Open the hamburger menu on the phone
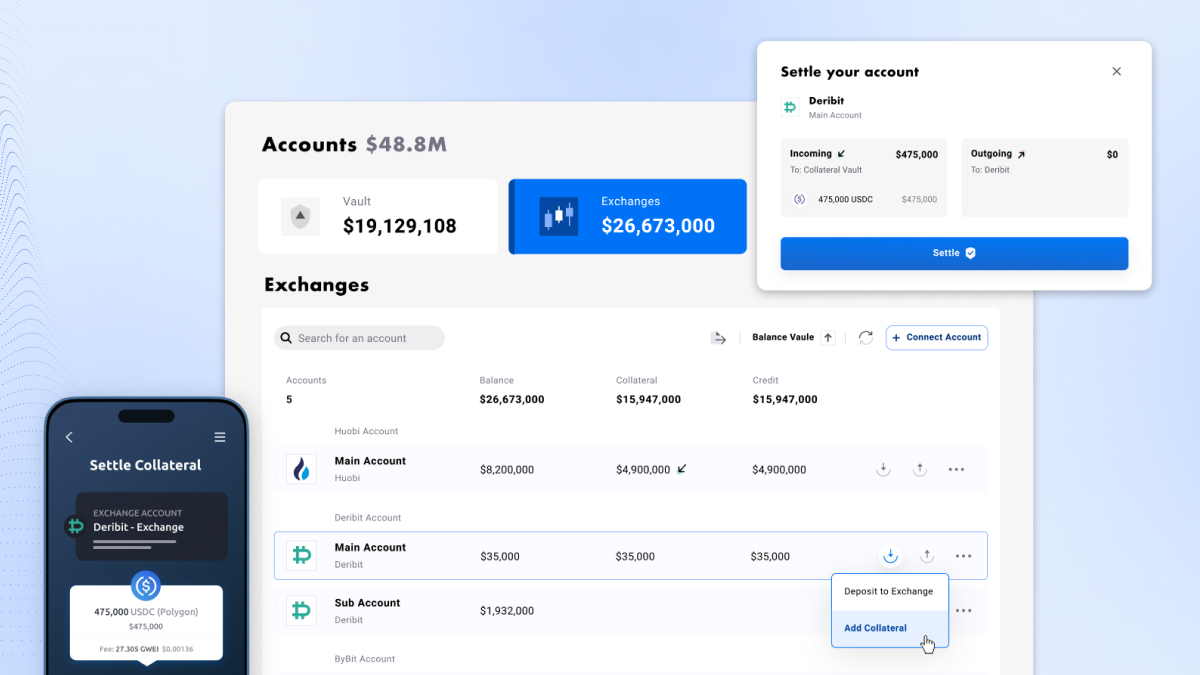Screen dimensions: 1200x675 220,437
